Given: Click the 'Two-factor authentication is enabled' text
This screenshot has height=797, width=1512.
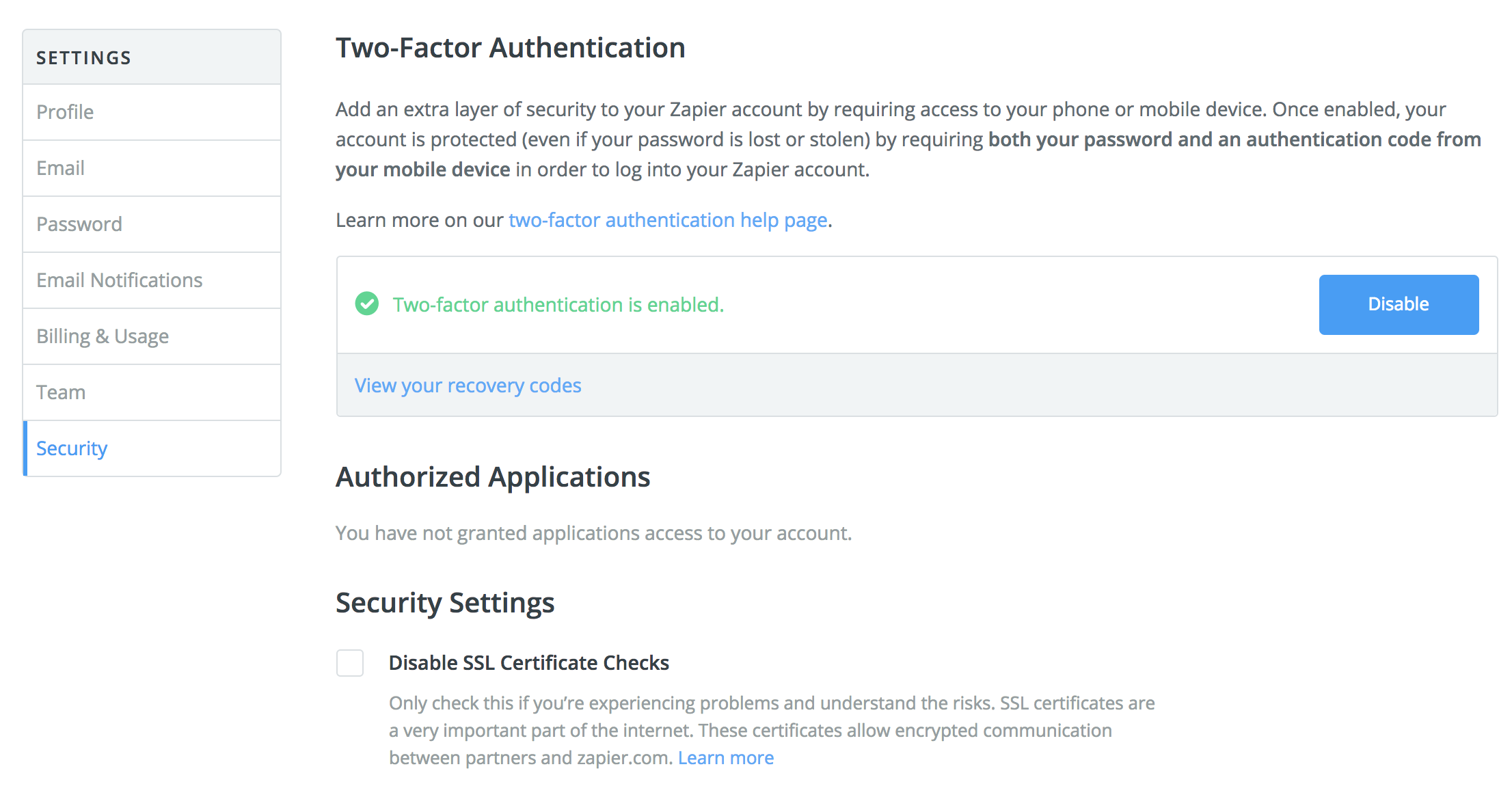Looking at the screenshot, I should tap(558, 304).
